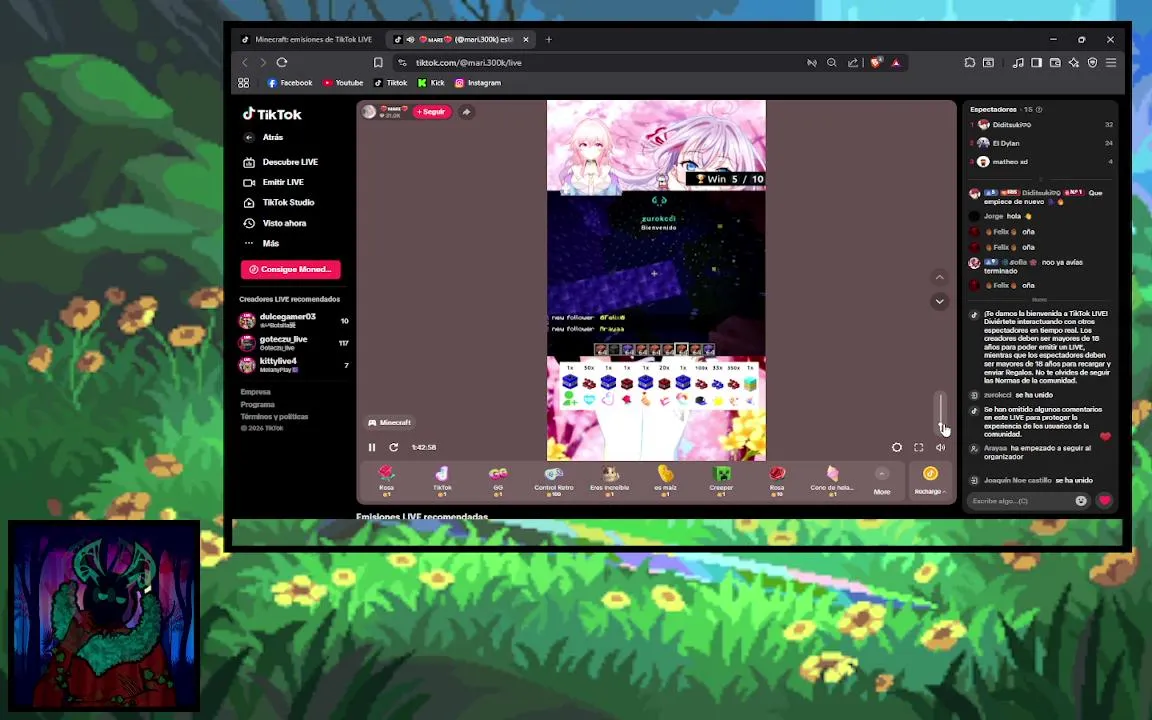
Task: Open TikTok logo home link
Action: click(x=272, y=114)
